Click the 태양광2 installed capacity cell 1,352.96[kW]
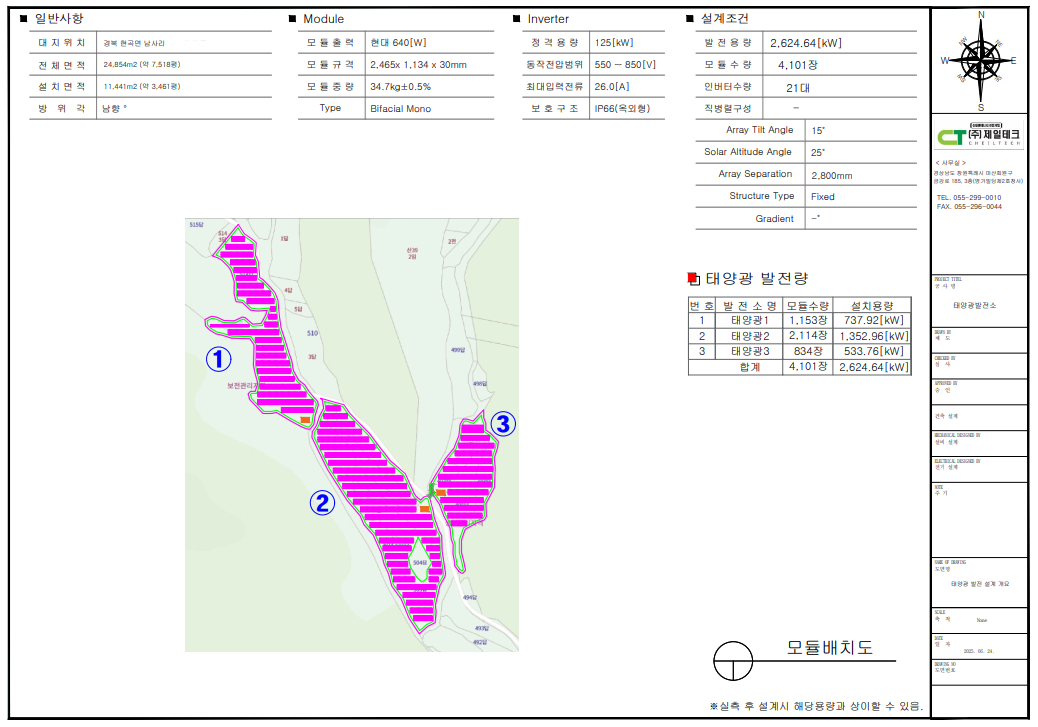The width and height of the screenshot is (1038, 727). (x=873, y=336)
